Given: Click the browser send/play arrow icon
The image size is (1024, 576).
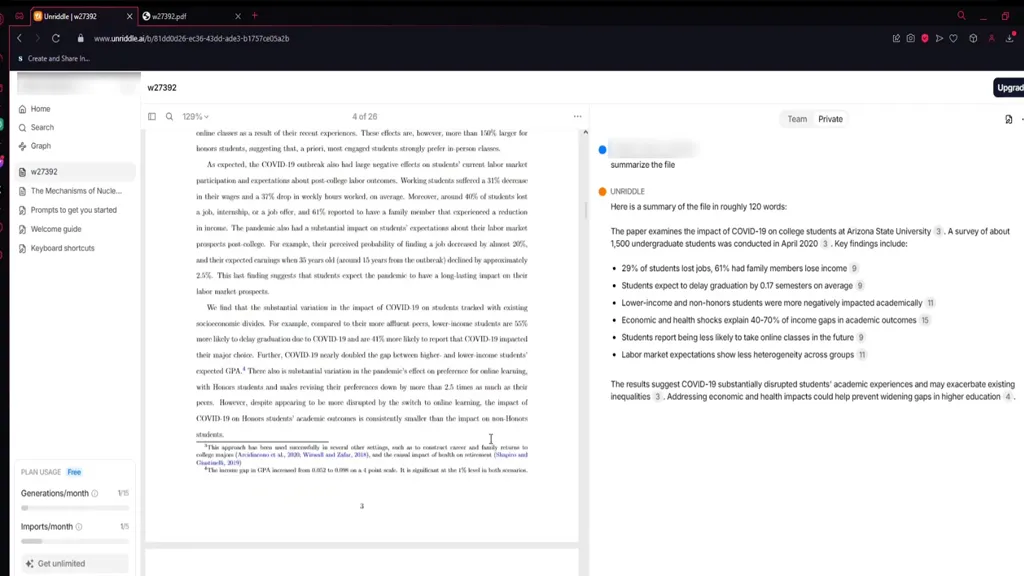Looking at the screenshot, I should tap(939, 39).
